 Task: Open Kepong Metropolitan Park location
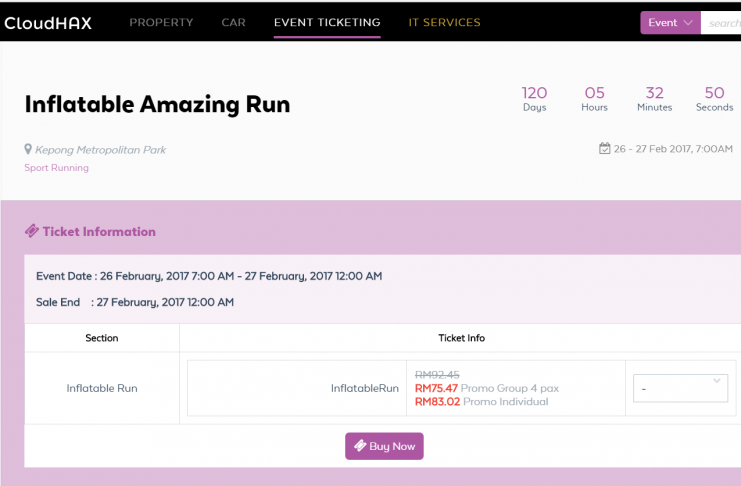[x=101, y=150]
